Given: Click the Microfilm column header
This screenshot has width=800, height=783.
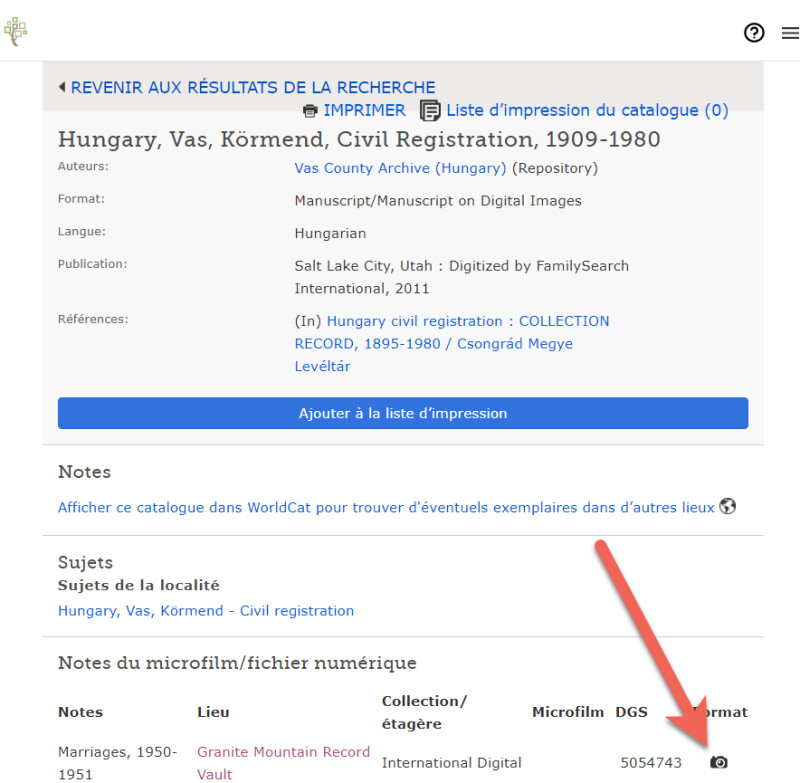Looking at the screenshot, I should pos(568,712).
